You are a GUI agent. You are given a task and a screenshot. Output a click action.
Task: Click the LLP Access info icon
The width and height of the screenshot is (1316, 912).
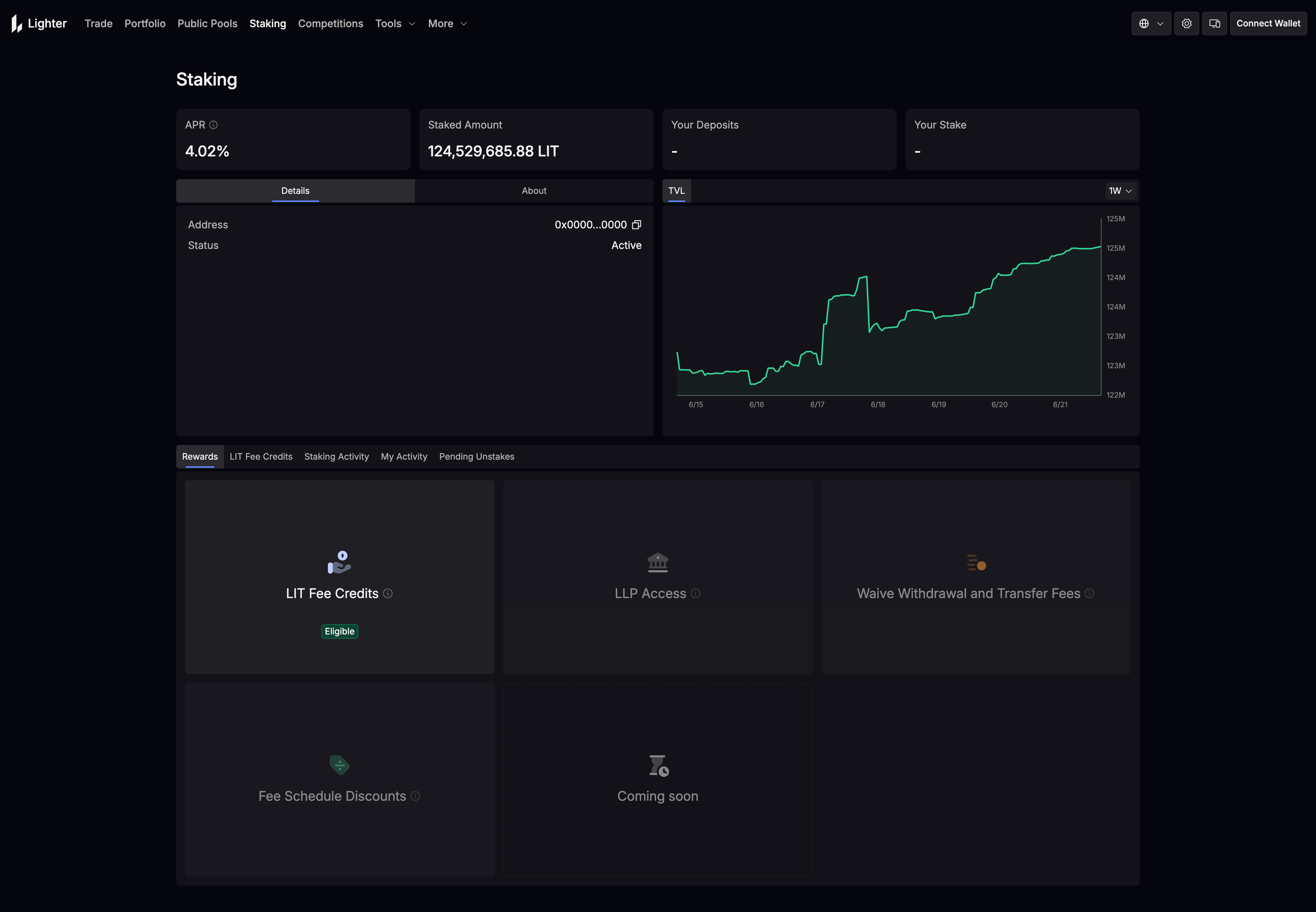[695, 593]
